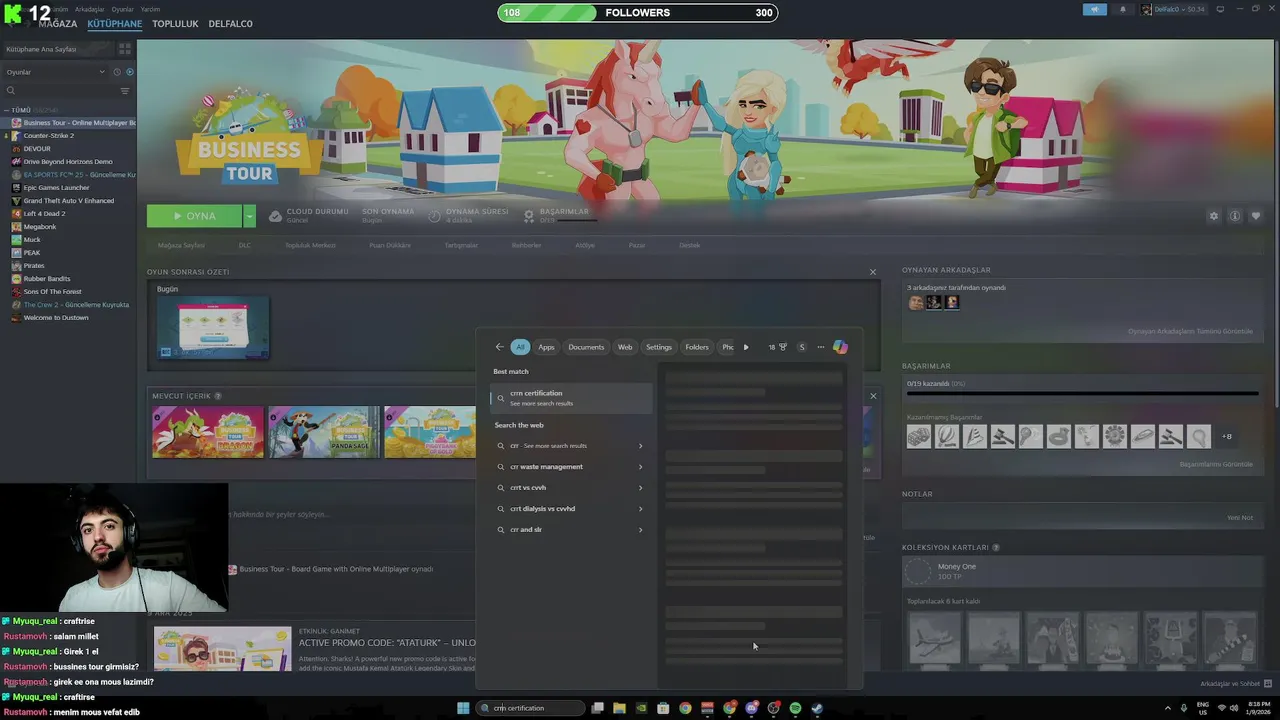Open the S account avatar in search
The image size is (1280, 720).
coord(801,347)
